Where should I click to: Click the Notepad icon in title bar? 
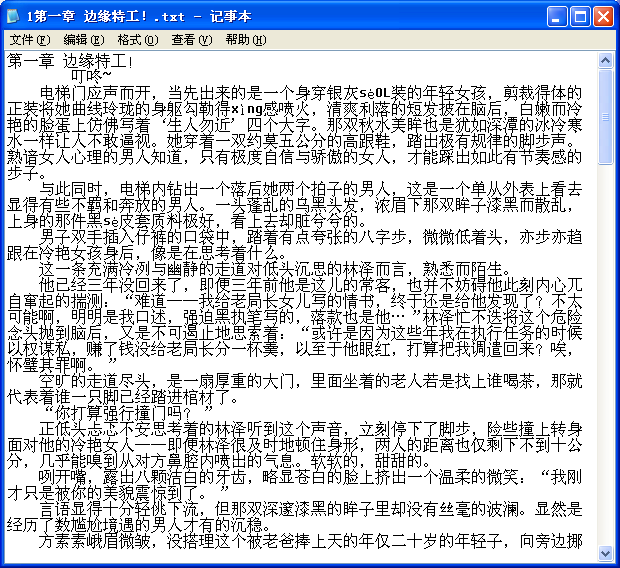[15, 16]
